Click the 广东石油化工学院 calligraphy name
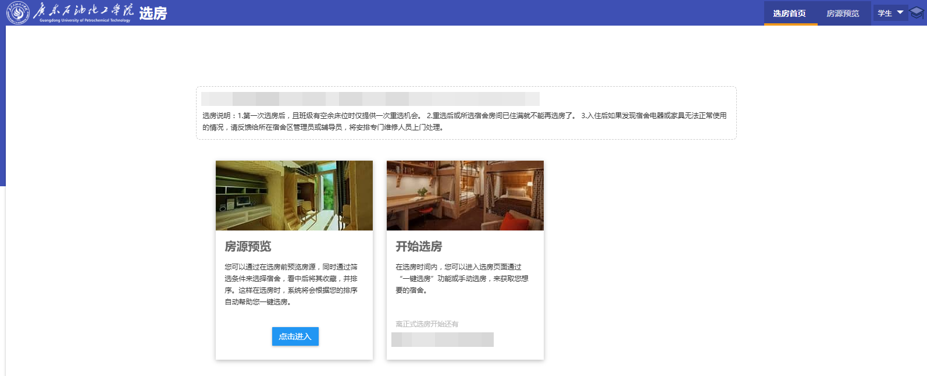Screen dimensions: 927x376 tap(84, 10)
